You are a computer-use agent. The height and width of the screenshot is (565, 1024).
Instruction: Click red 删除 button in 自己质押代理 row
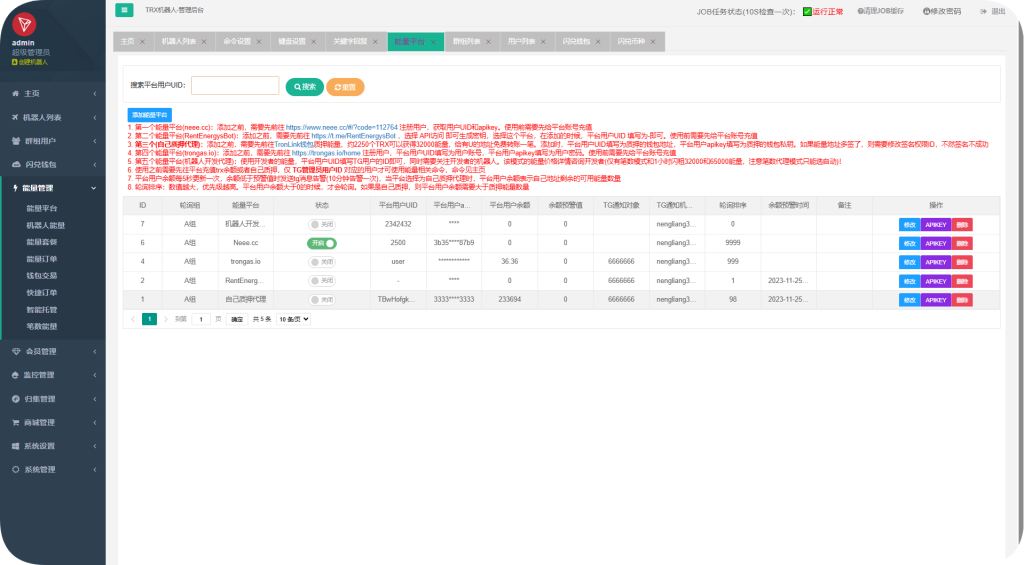pos(962,300)
